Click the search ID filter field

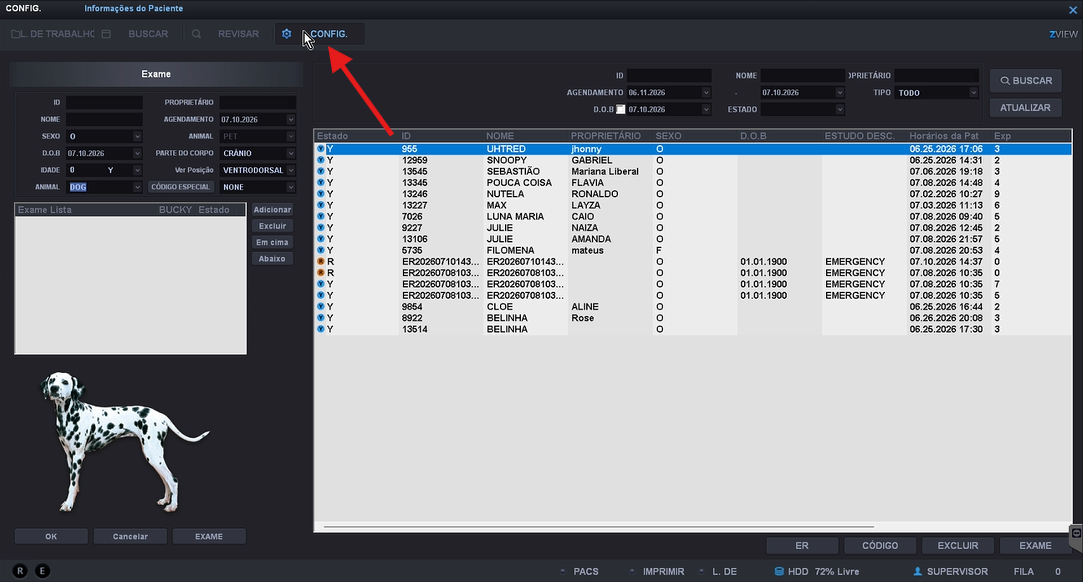[x=669, y=75]
